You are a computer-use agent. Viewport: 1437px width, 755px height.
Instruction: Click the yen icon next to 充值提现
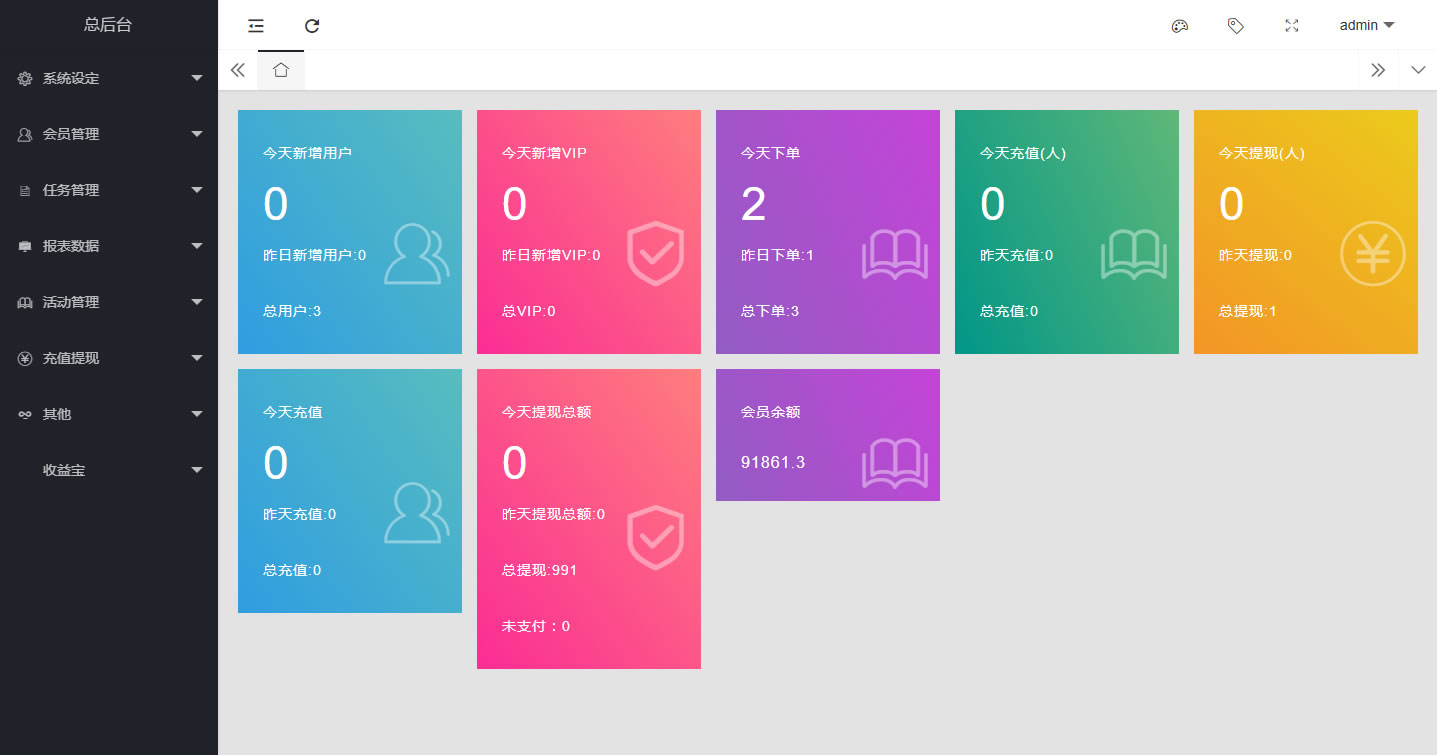pos(25,358)
